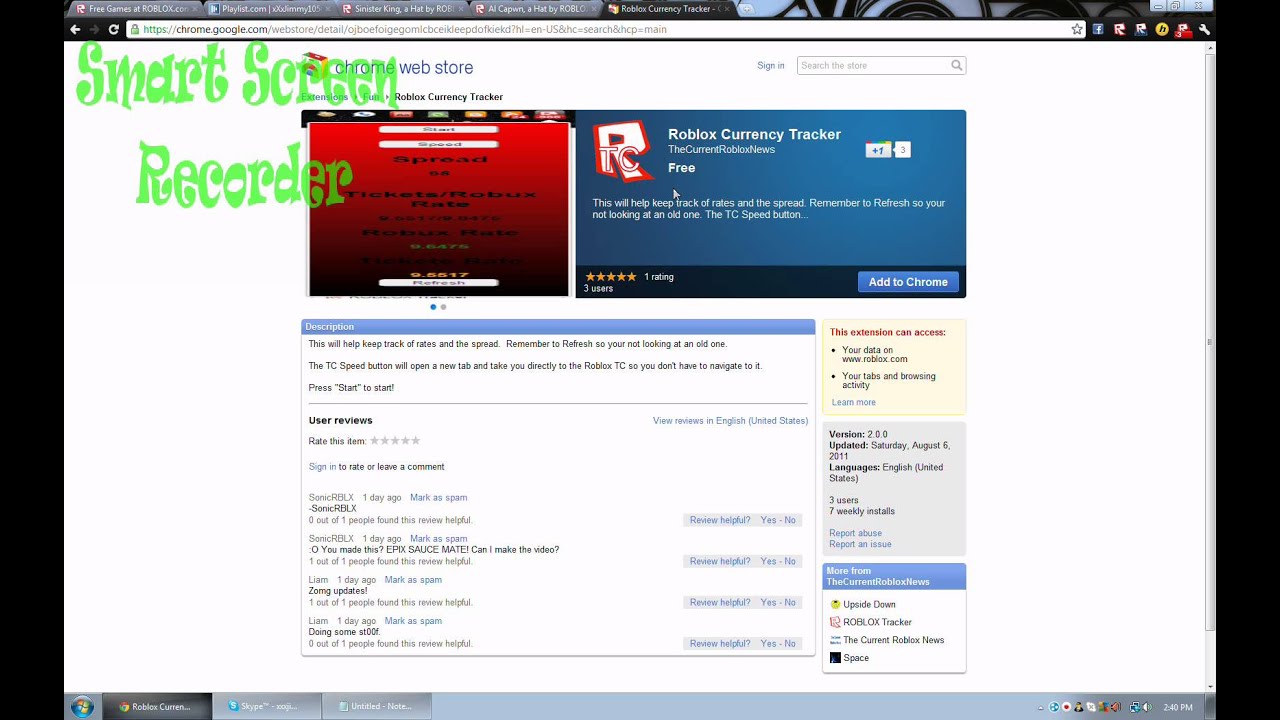
Task: Click the extension screenshot thumbnail
Action: coord(438,204)
